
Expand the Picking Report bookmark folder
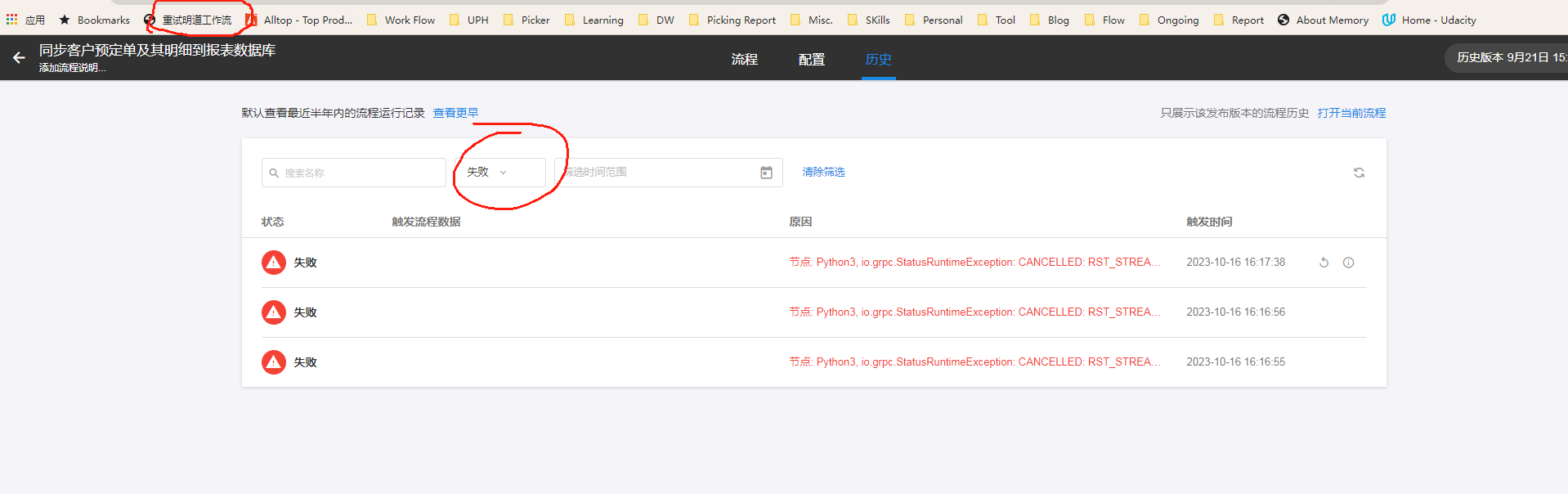click(732, 20)
